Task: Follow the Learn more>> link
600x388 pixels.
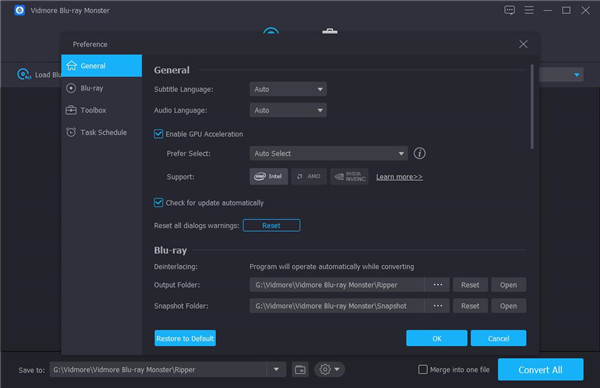Action: pyautogui.click(x=399, y=177)
